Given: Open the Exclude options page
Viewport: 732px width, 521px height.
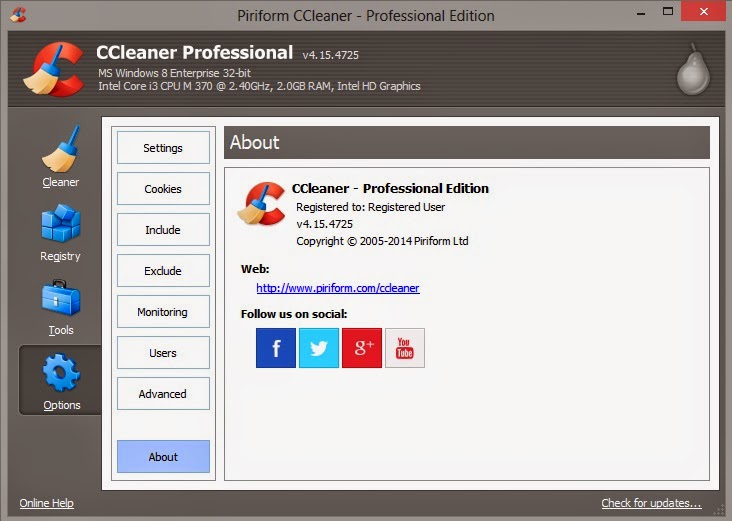Looking at the screenshot, I should tap(163, 271).
